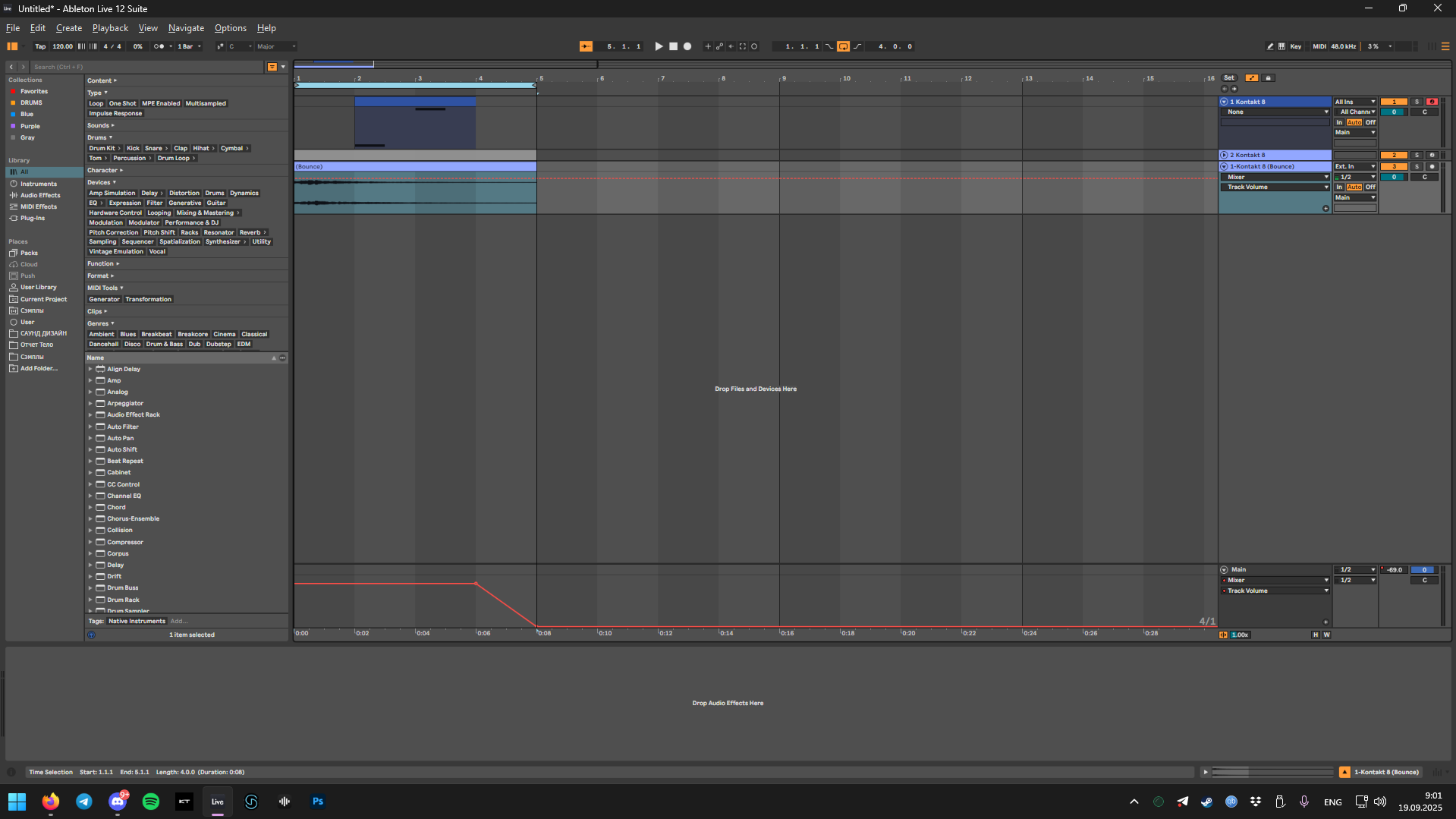The width and height of the screenshot is (1456, 819).
Task: Solo the 1-Kontakt 8 (Bounce) track
Action: [1417, 166]
